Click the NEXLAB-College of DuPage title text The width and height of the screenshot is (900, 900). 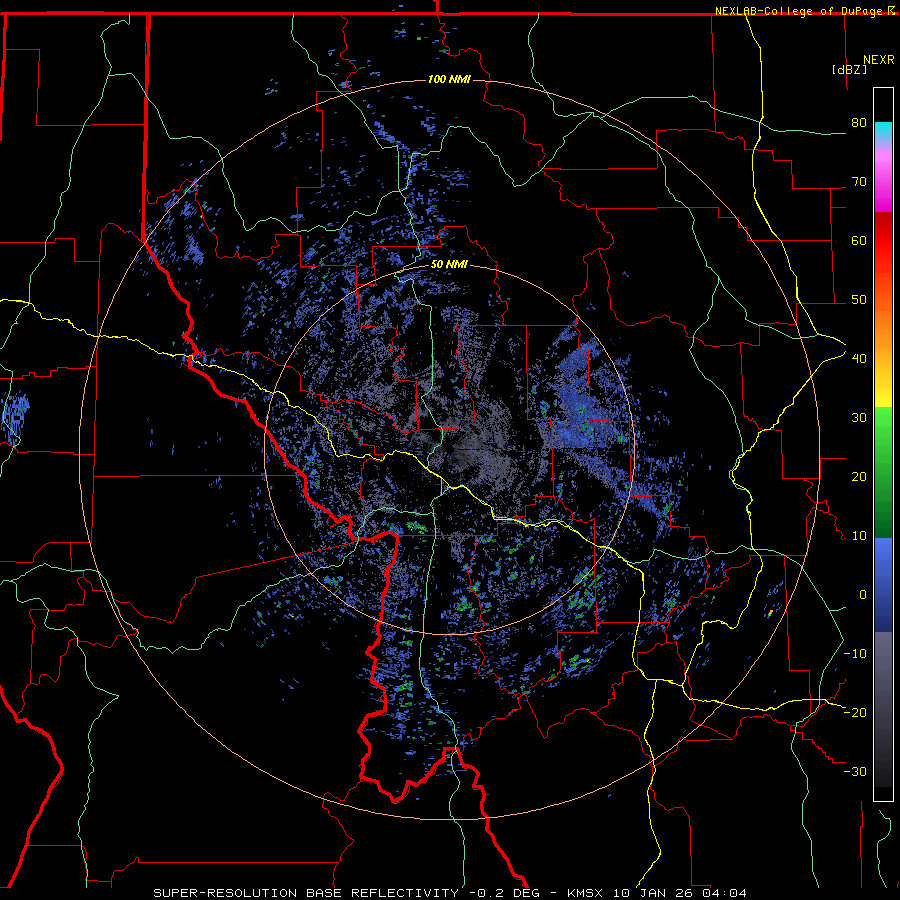(x=799, y=11)
